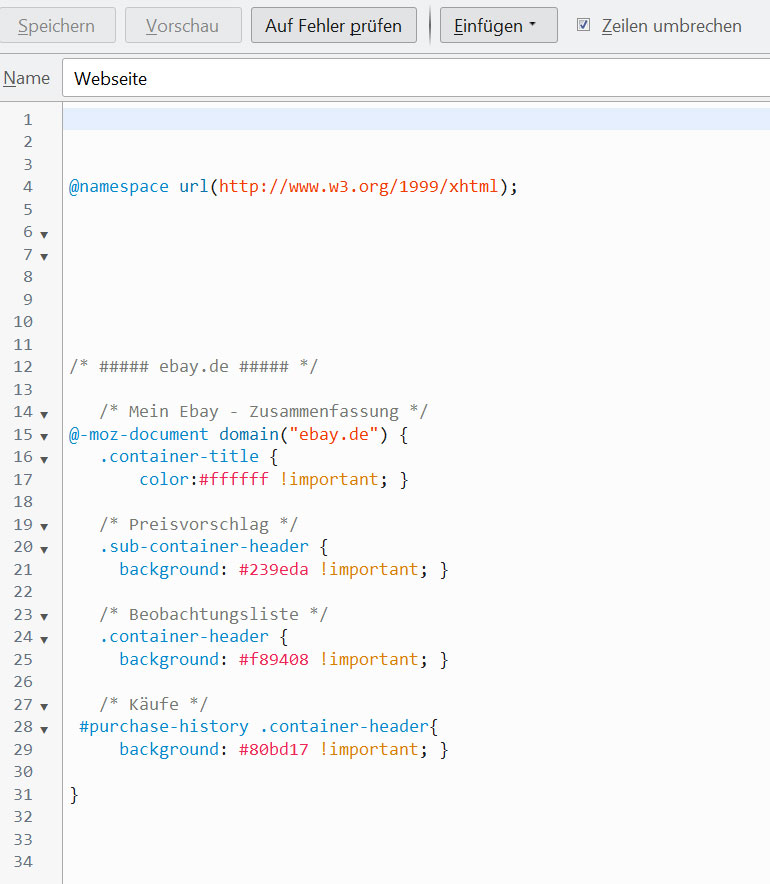Click the #239eda color value
The height and width of the screenshot is (884, 770).
(x=273, y=570)
